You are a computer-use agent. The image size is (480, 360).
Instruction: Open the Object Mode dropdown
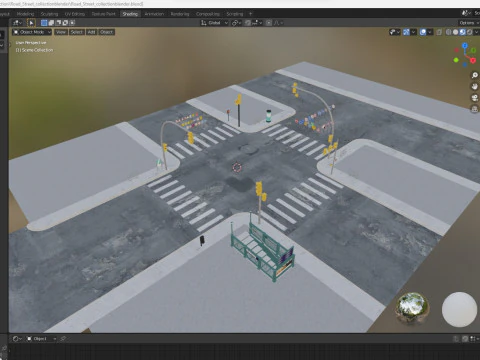click(x=32, y=32)
